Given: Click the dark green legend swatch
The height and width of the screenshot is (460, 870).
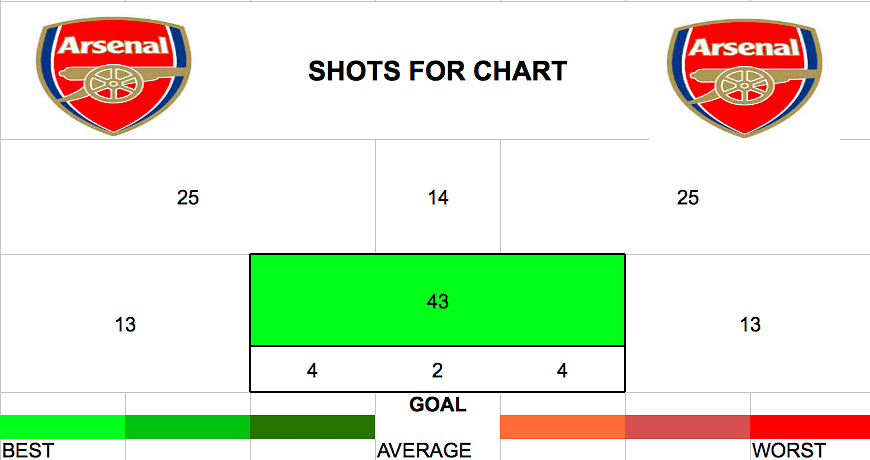Looking at the screenshot, I should coord(312,427).
